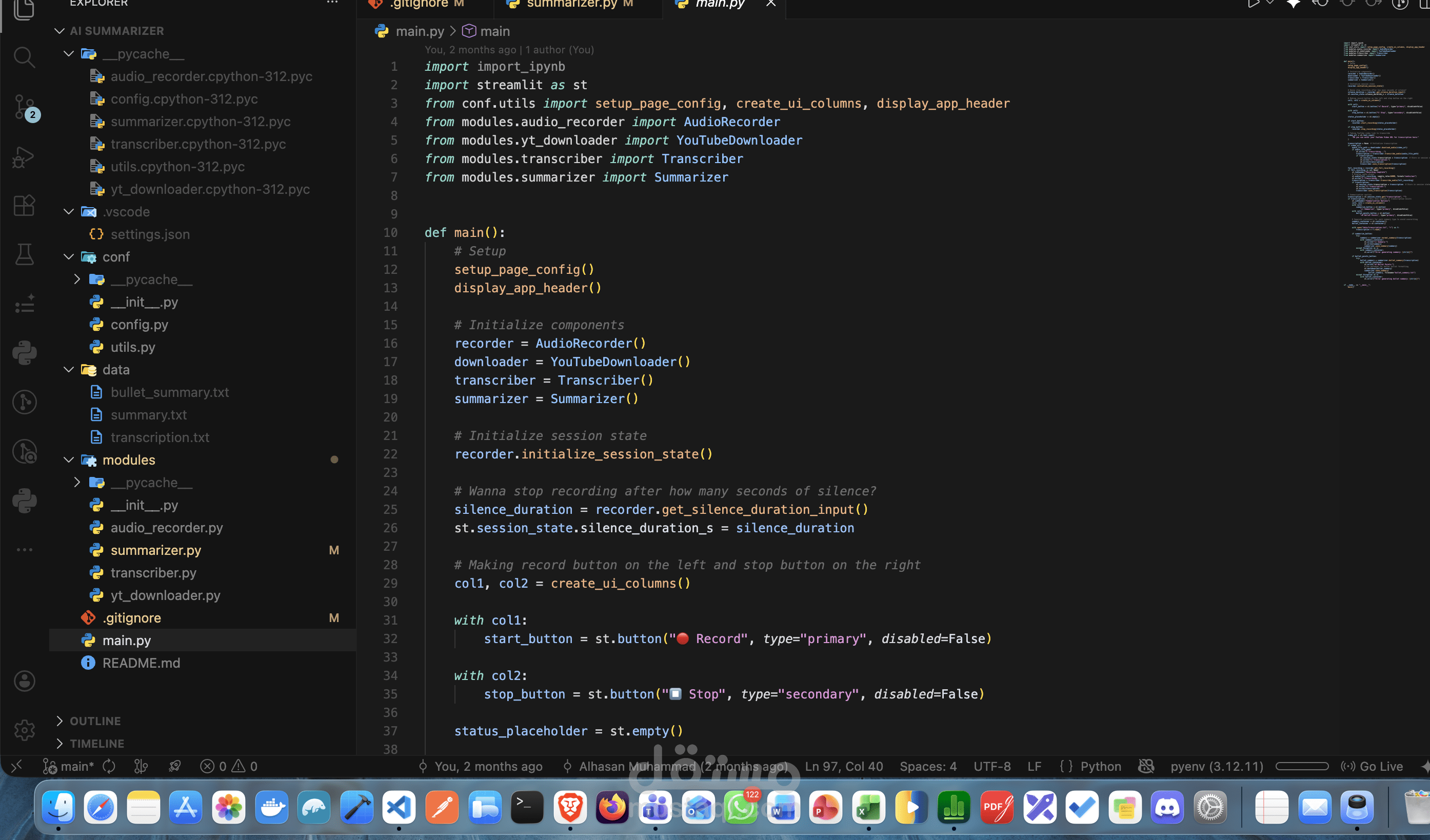
Task: Click Synchronize Changes icon in status bar
Action: point(109,766)
